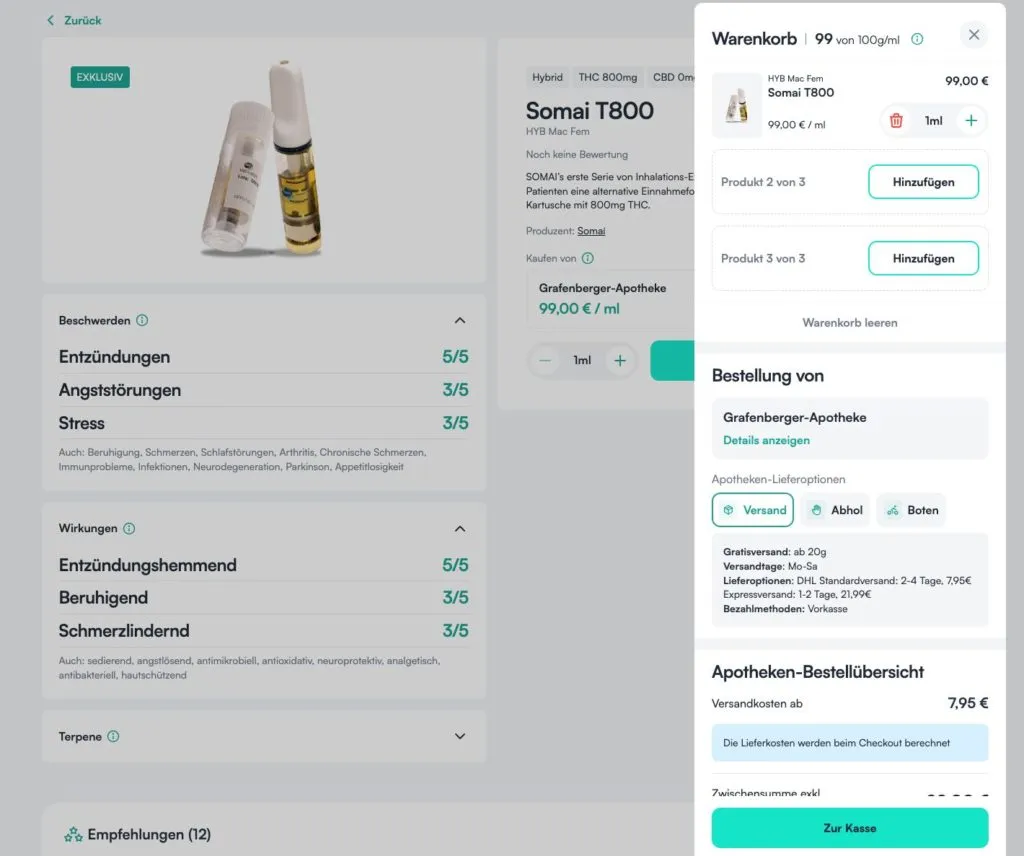Open info tooltip next to 99 von 100g/ml

pos(917,39)
